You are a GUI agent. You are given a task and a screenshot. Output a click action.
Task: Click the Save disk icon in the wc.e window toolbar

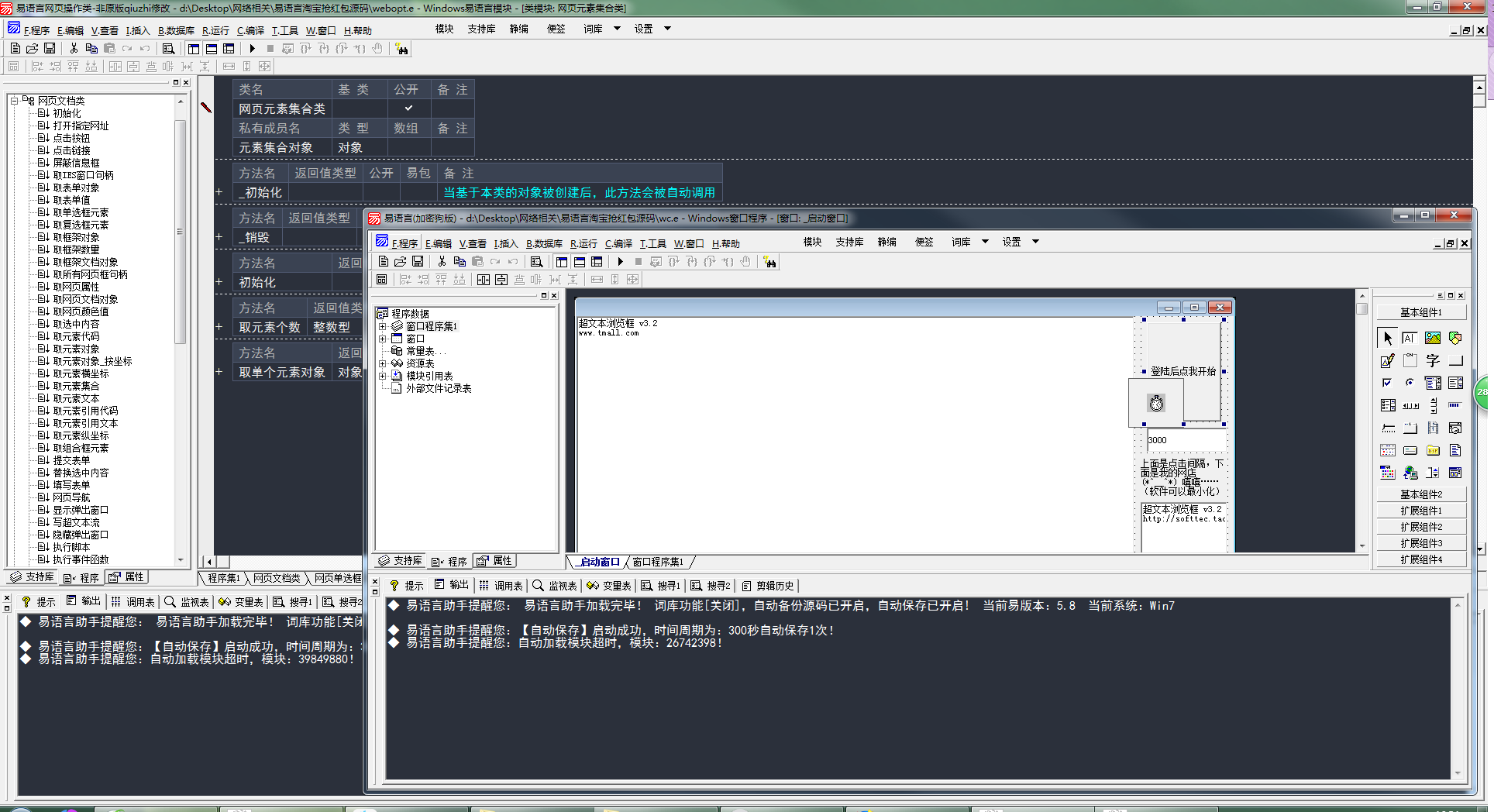[x=418, y=262]
